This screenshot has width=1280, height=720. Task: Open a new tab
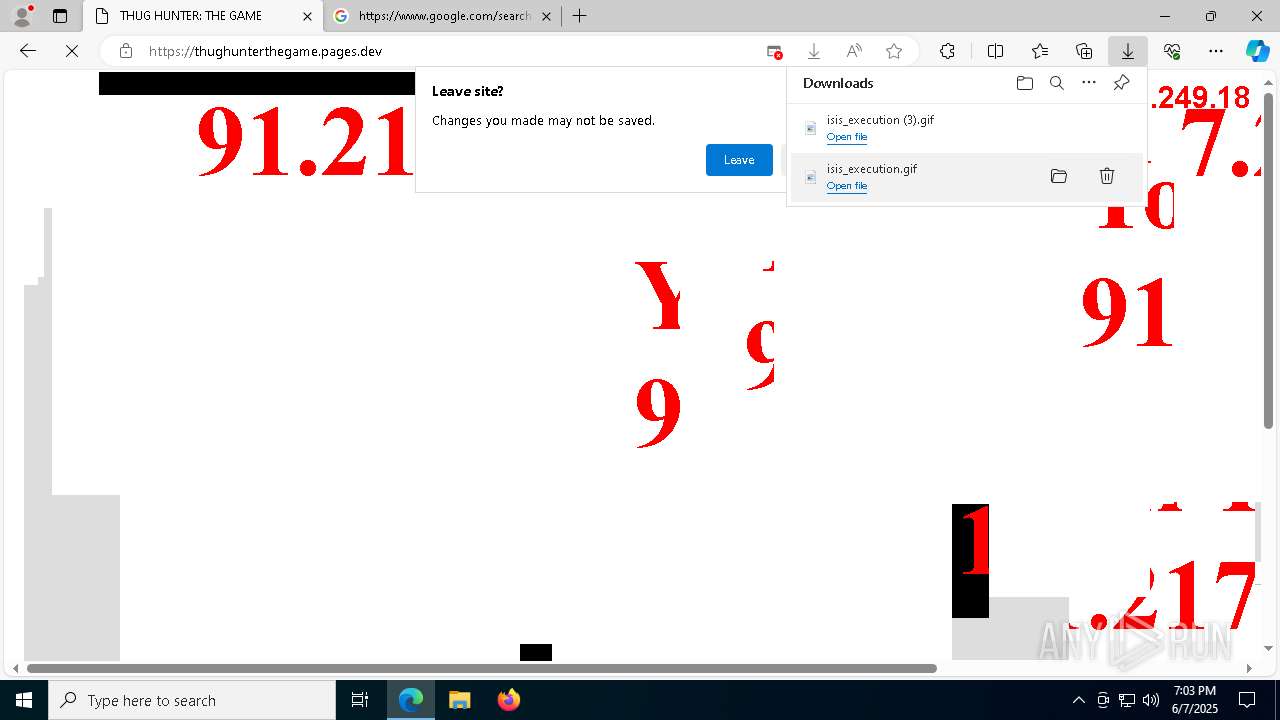click(x=579, y=16)
